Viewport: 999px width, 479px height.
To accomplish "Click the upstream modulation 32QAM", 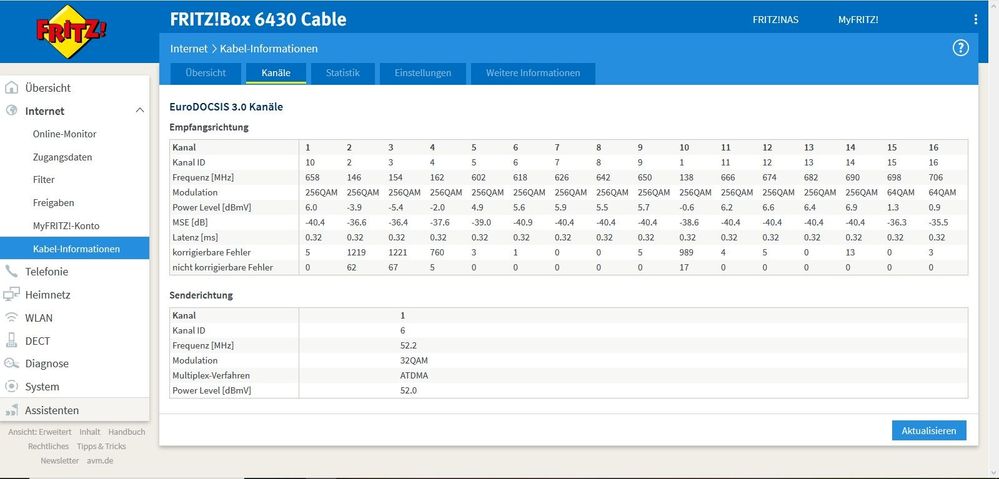I will [x=413, y=361].
